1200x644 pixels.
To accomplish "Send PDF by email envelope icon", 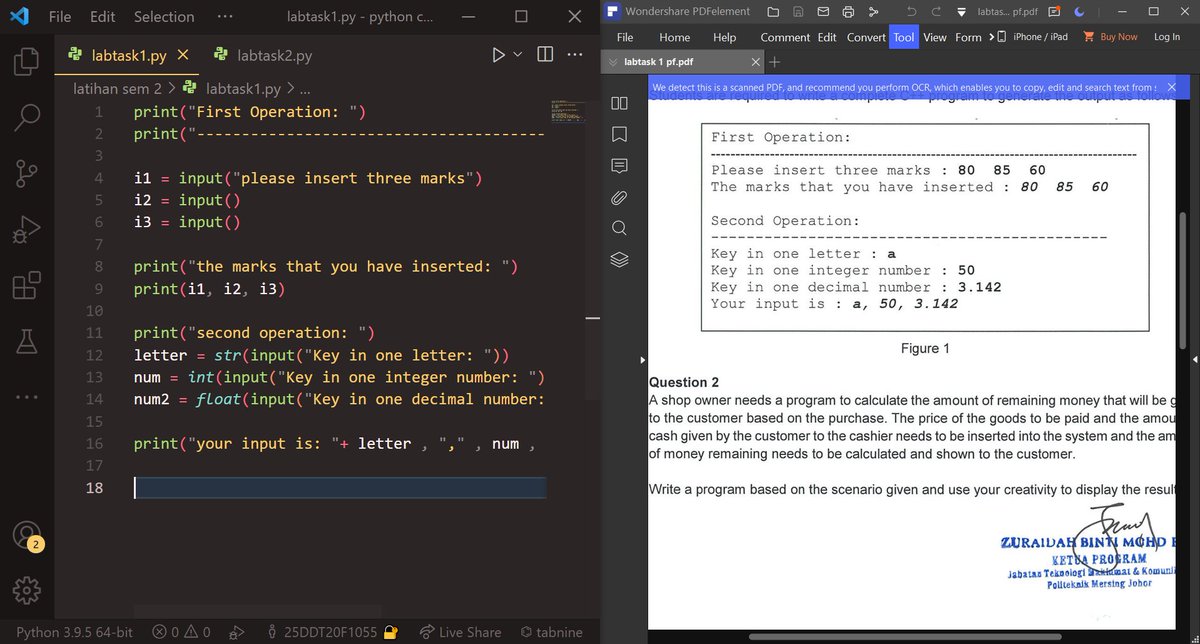I will tap(823, 11).
